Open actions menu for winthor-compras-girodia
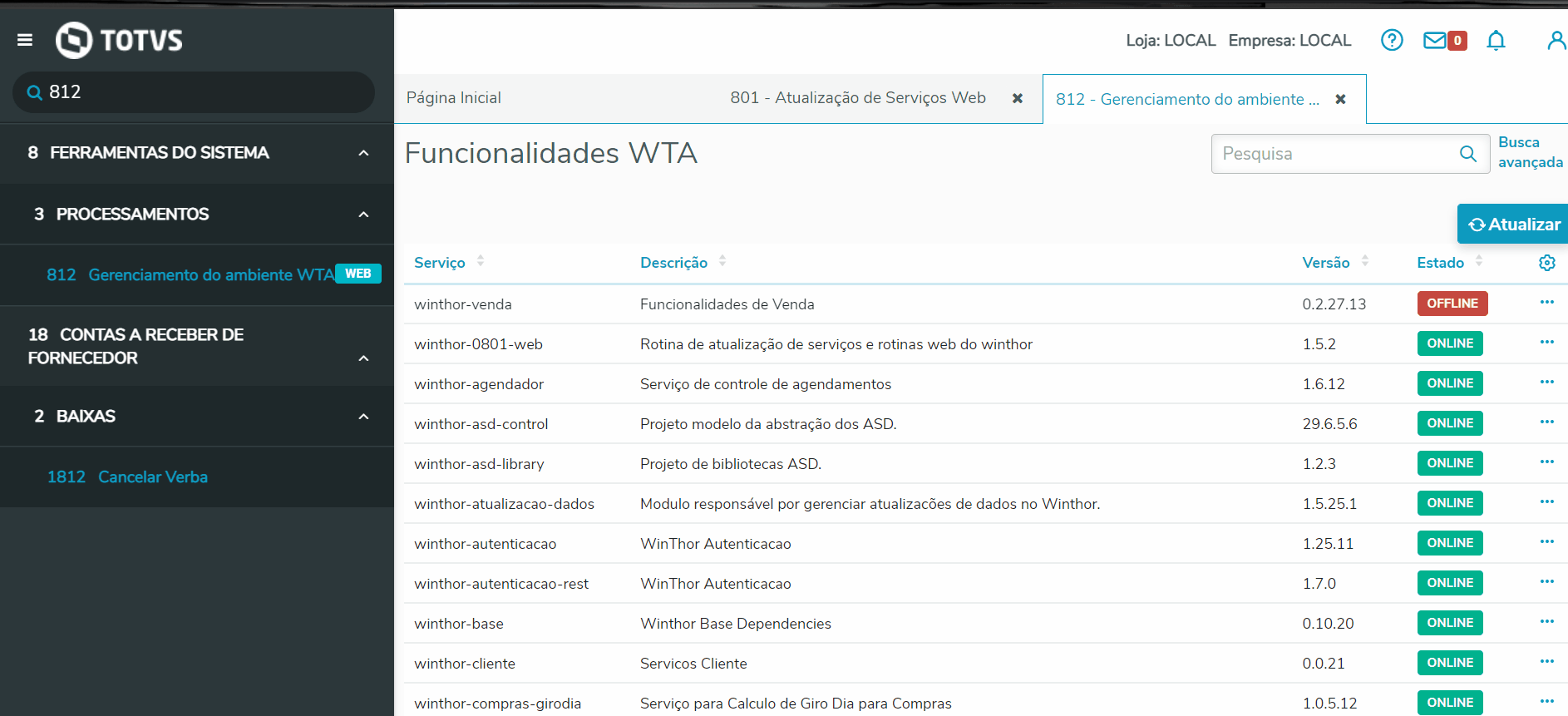Image resolution: width=1568 pixels, height=716 pixels. [1547, 702]
